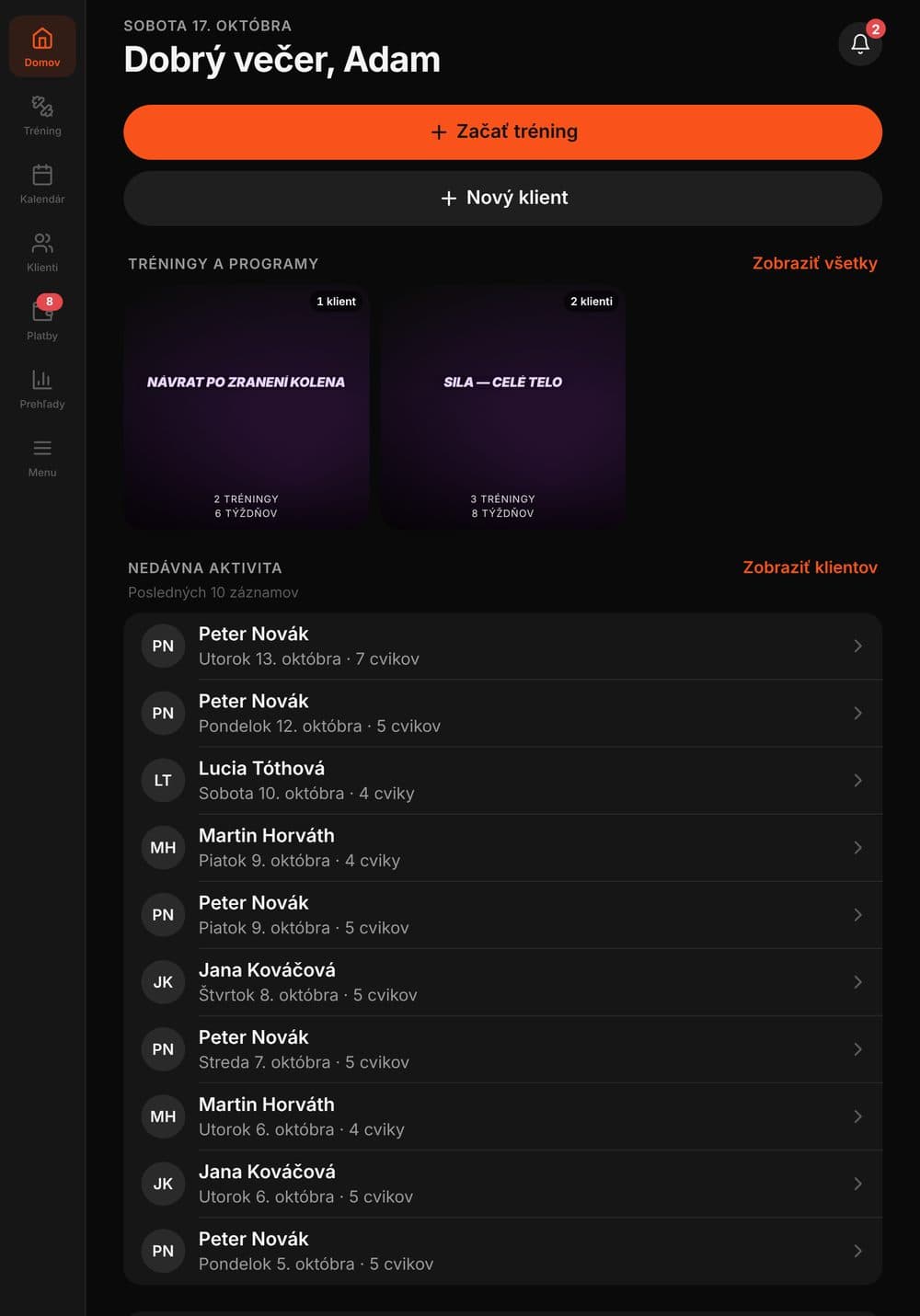Open the Návrat po zranení kolena program card

click(247, 406)
